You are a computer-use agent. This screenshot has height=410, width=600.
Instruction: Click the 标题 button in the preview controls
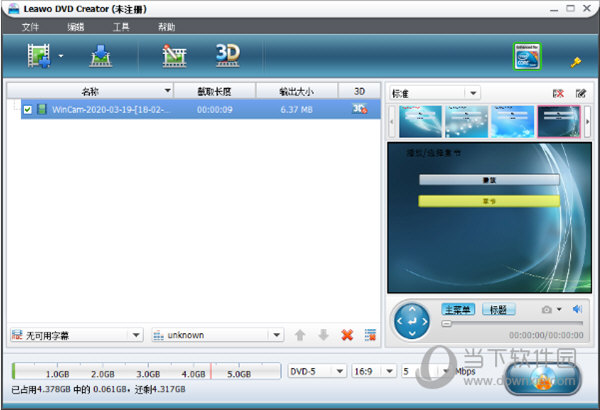pos(499,310)
